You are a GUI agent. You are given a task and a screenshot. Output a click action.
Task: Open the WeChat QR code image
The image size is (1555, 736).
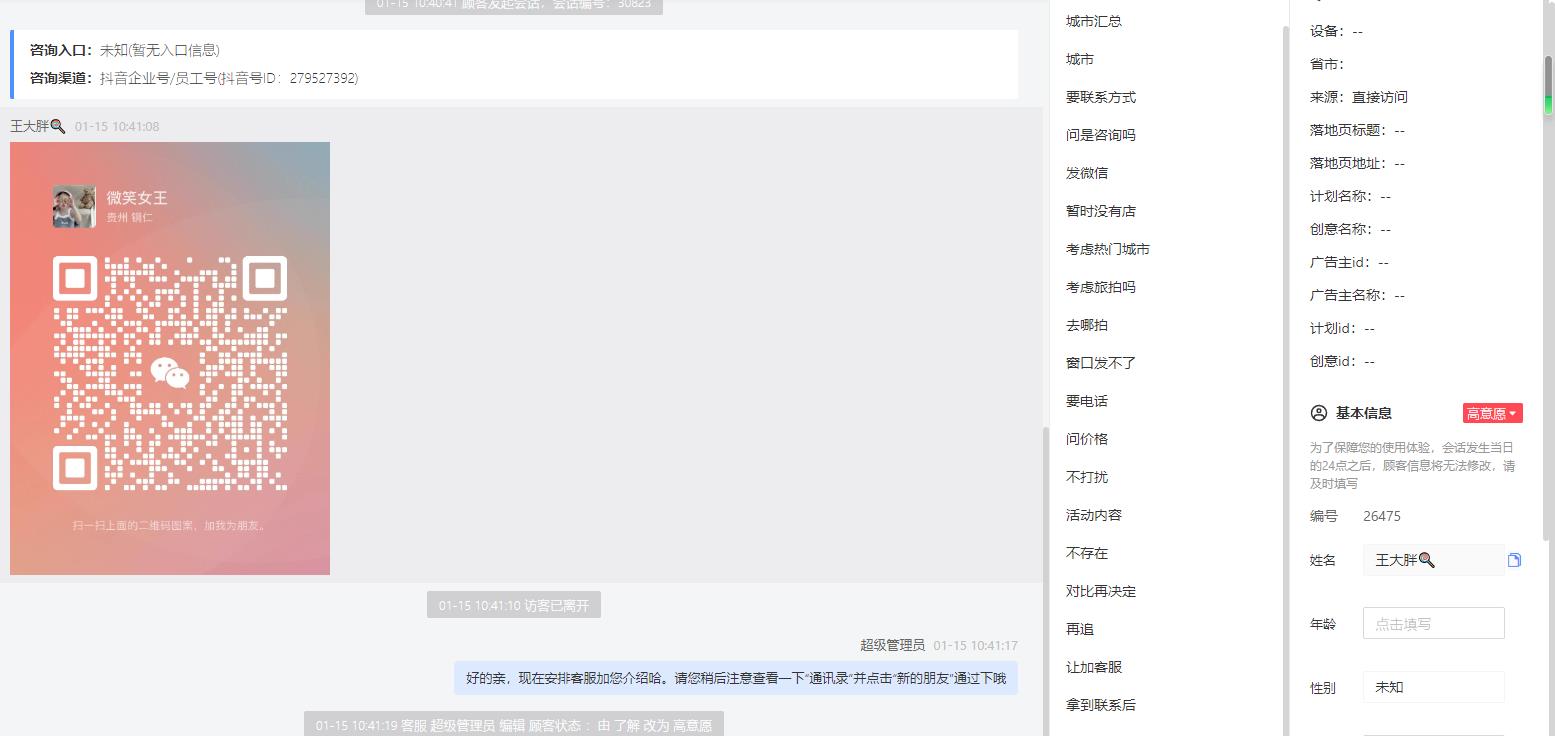[170, 358]
